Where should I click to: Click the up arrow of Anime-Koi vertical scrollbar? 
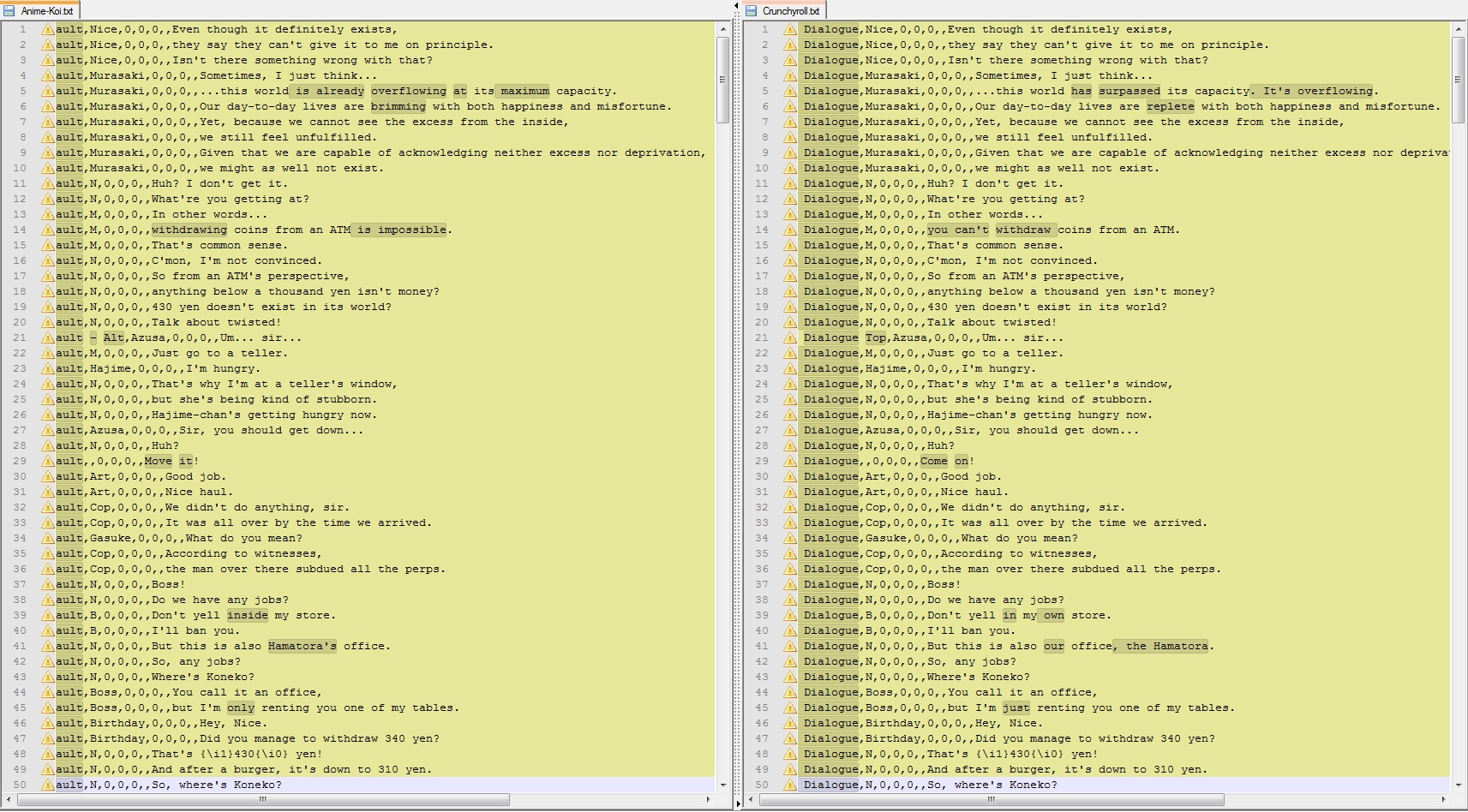pos(723,29)
